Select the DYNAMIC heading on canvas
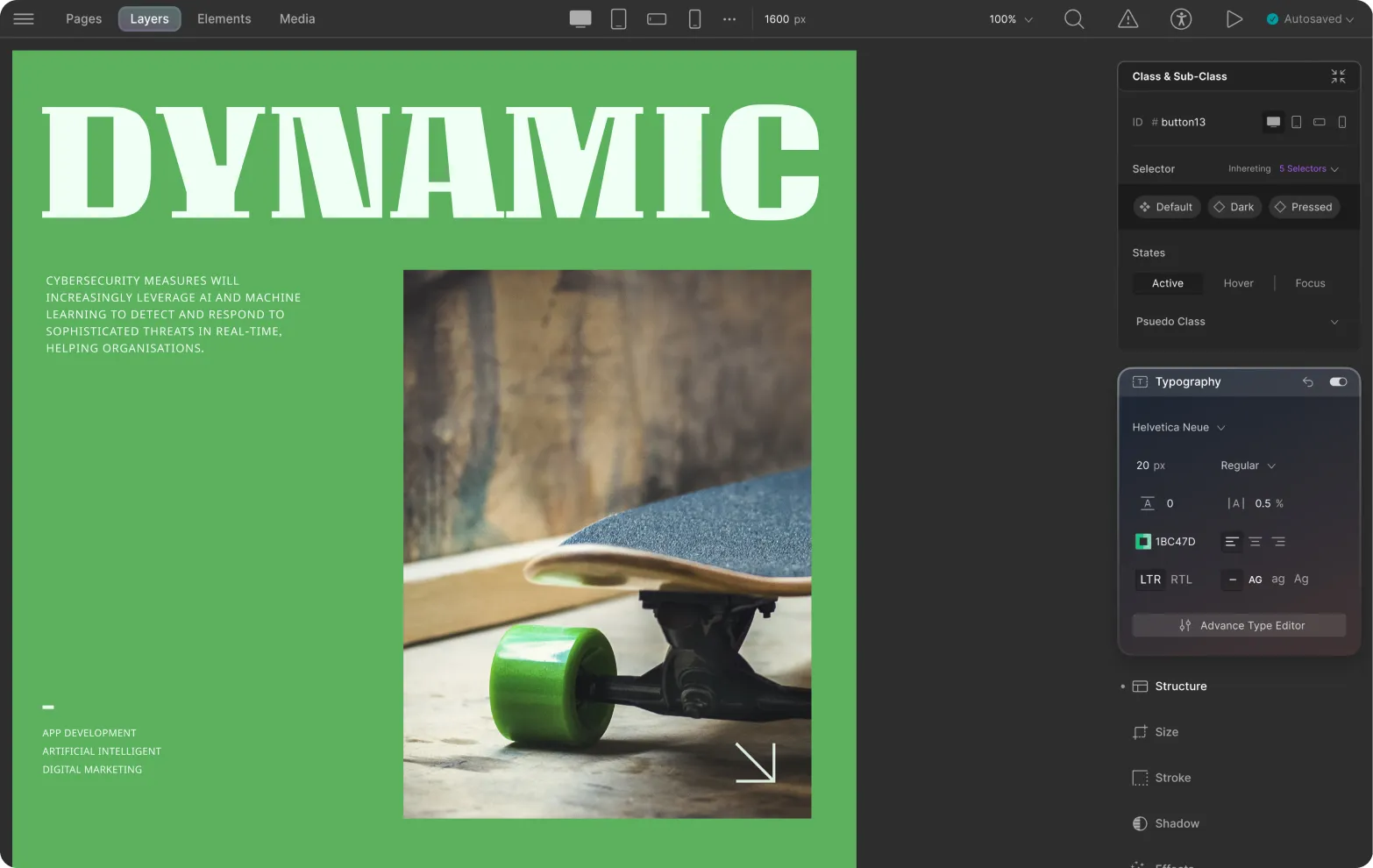1373x868 pixels. tap(430, 162)
